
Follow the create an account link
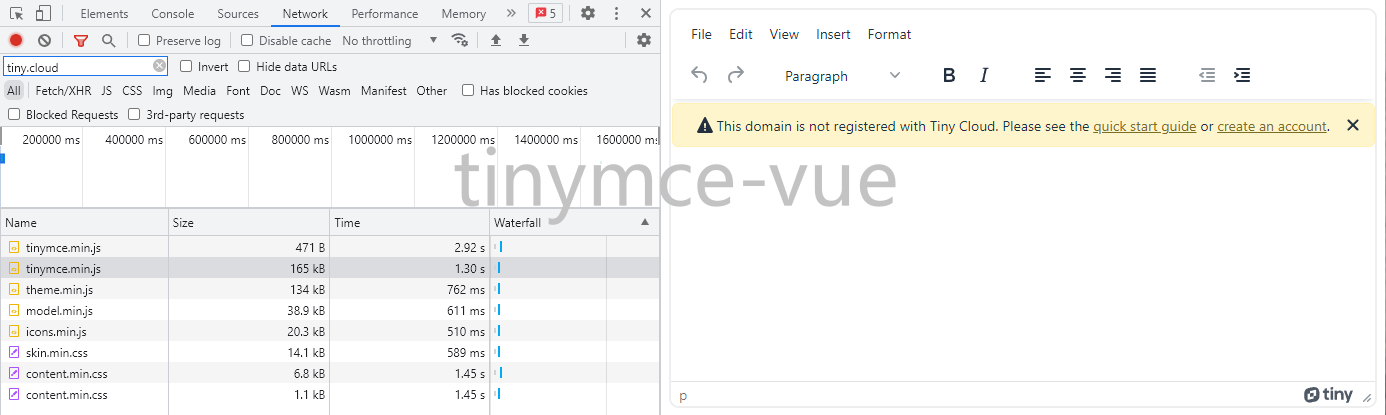point(1272,126)
